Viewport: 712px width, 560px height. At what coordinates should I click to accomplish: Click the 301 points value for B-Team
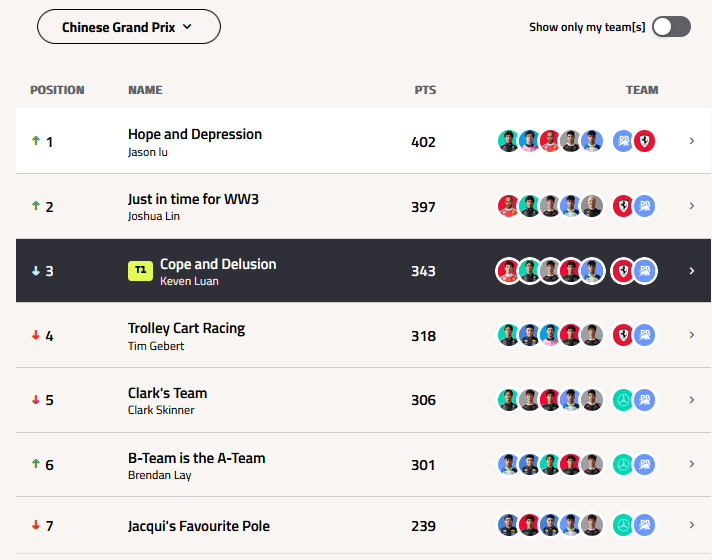423,464
